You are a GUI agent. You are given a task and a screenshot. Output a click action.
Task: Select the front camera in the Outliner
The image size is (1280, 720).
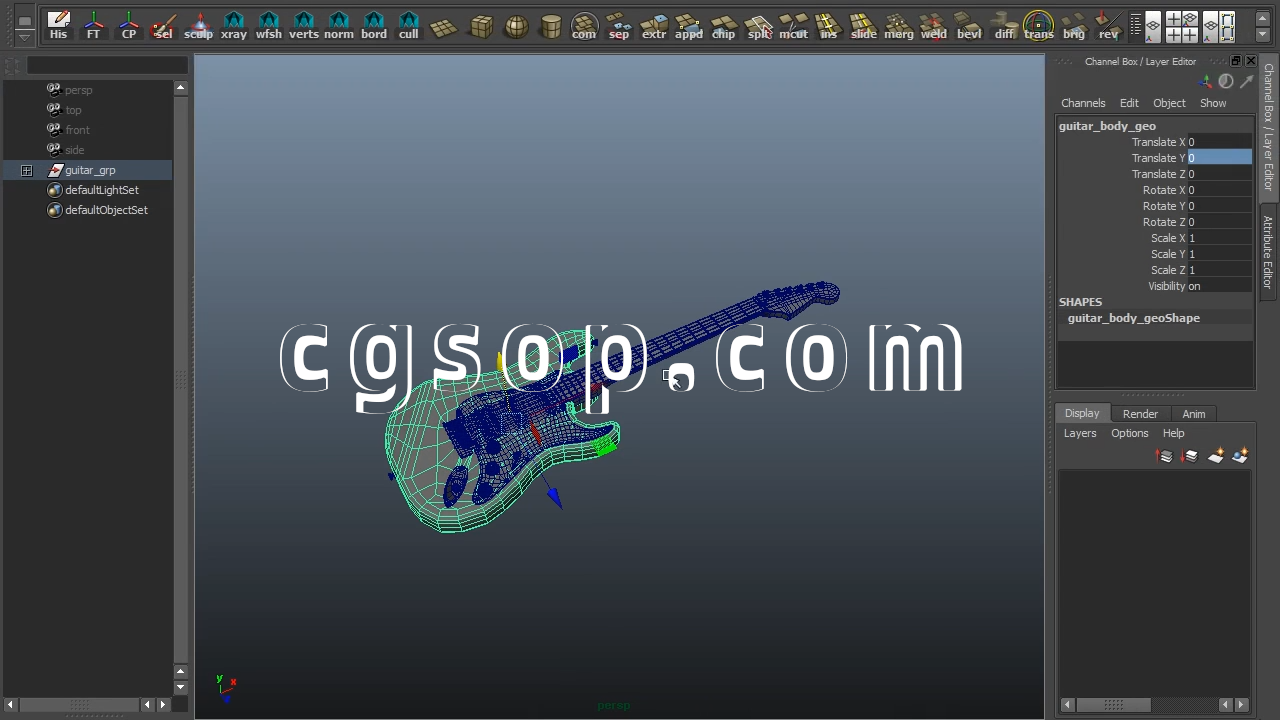coord(77,130)
